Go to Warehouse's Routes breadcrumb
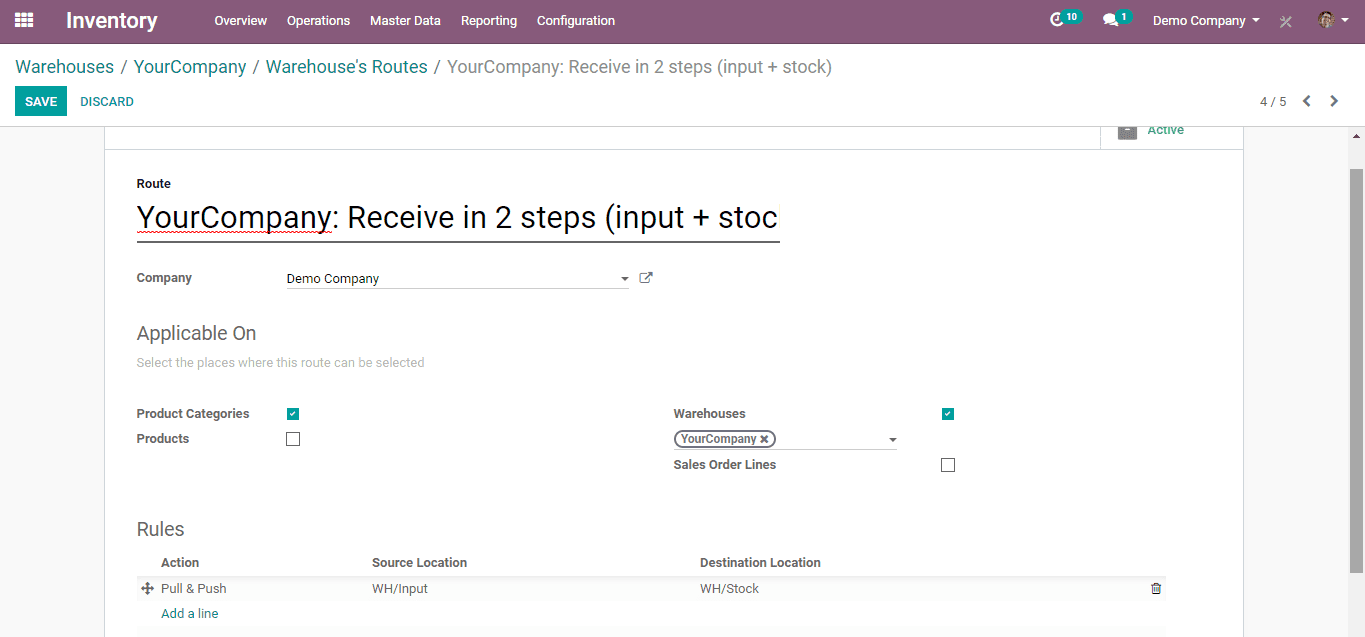This screenshot has height=637, width=1365. pos(347,67)
